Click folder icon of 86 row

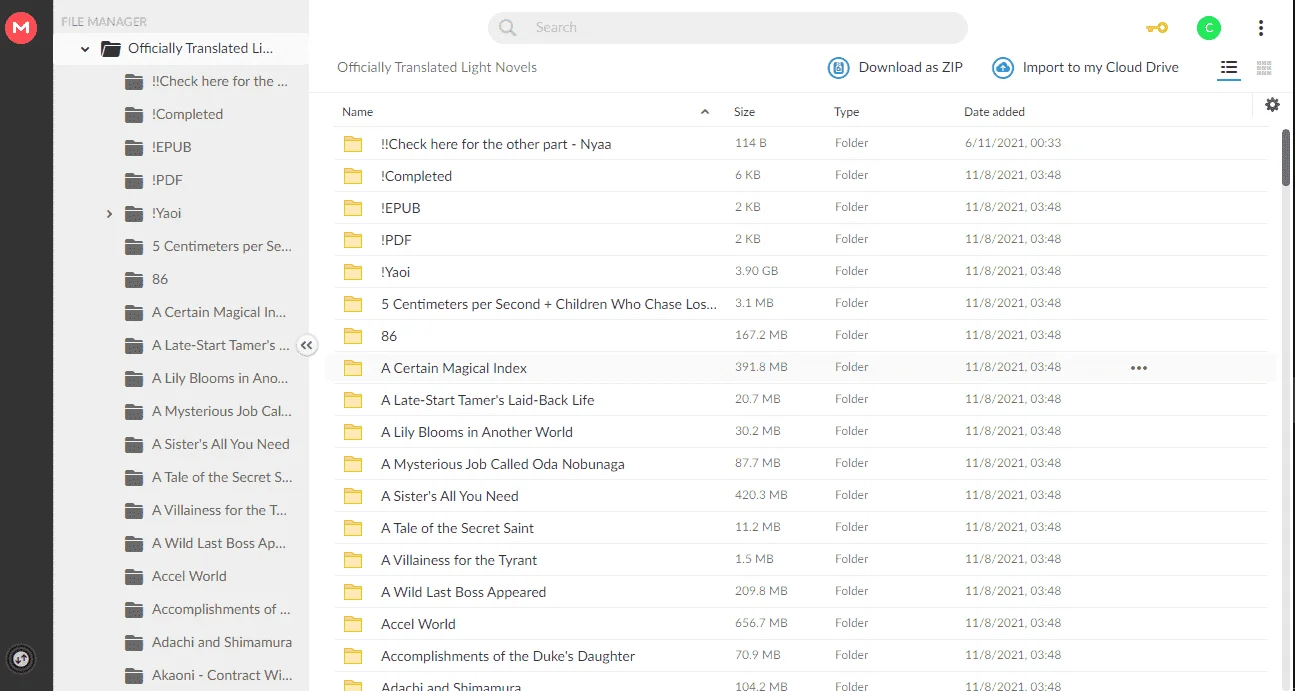(352, 336)
